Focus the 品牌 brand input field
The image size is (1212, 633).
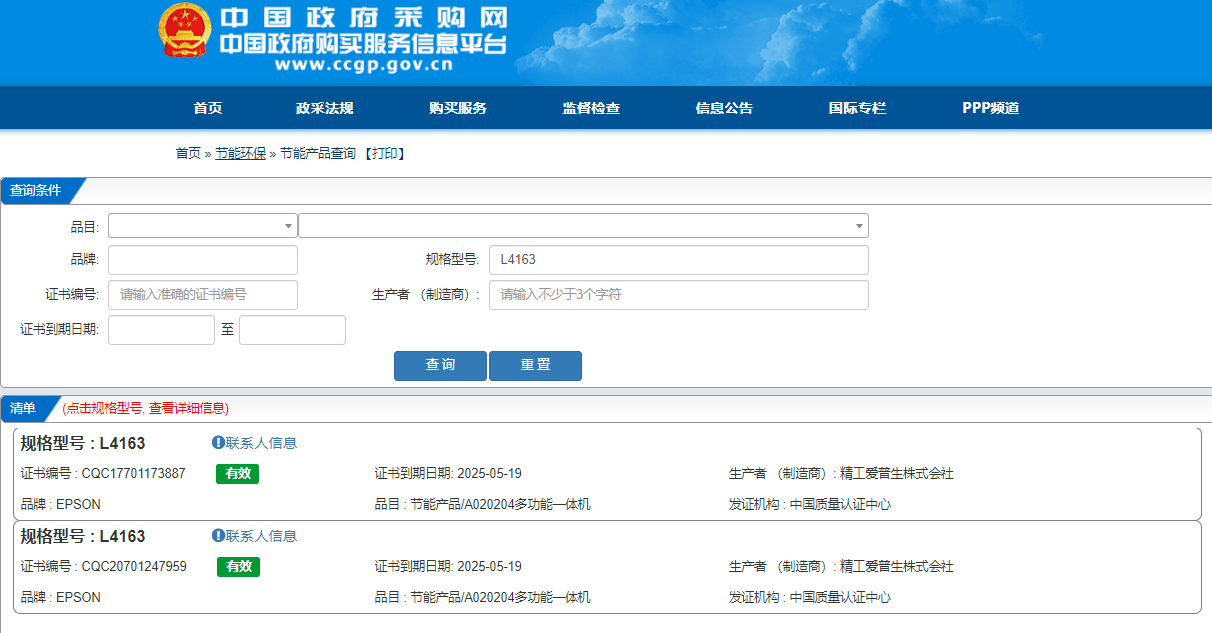(x=203, y=260)
